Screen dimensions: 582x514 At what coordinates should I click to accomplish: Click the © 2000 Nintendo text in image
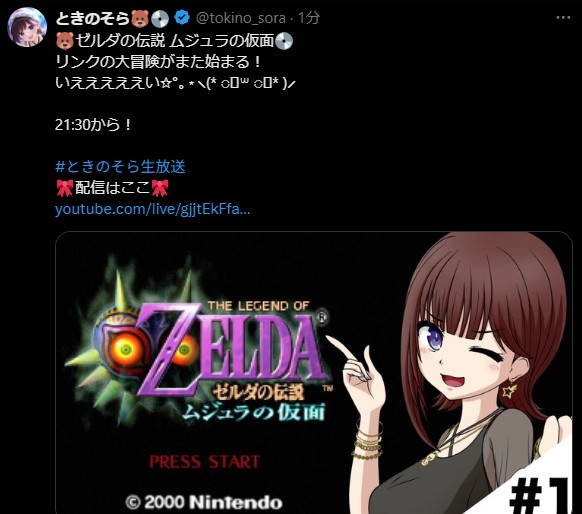(204, 502)
